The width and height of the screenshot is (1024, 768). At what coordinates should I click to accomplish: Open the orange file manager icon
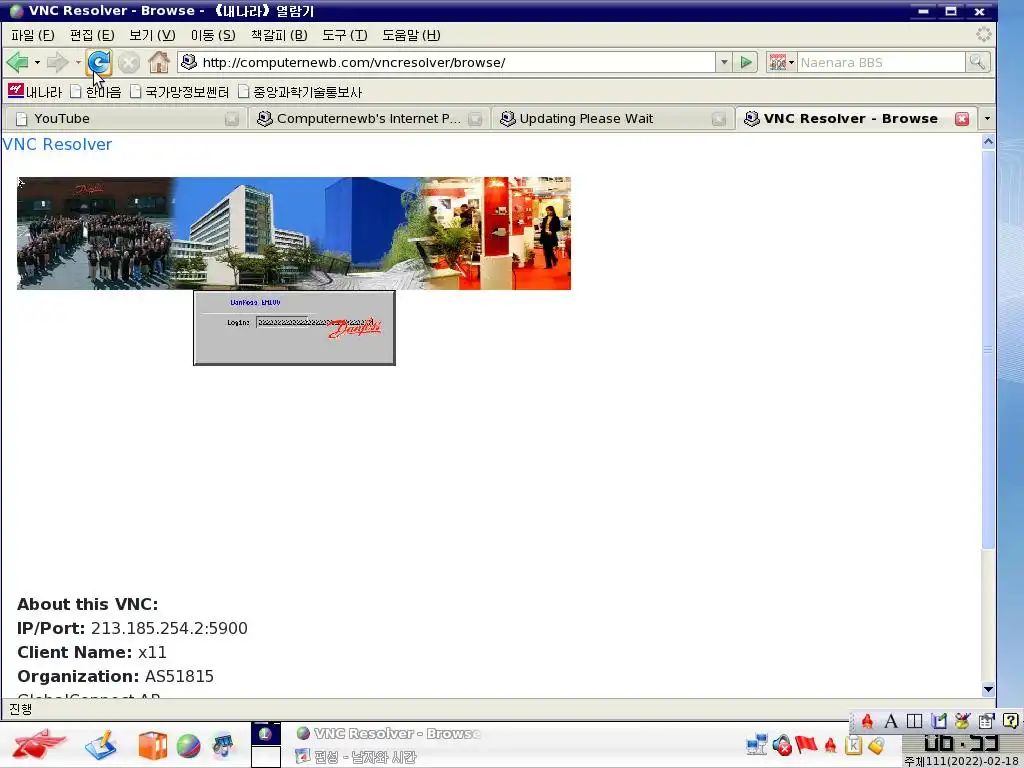pos(152,745)
